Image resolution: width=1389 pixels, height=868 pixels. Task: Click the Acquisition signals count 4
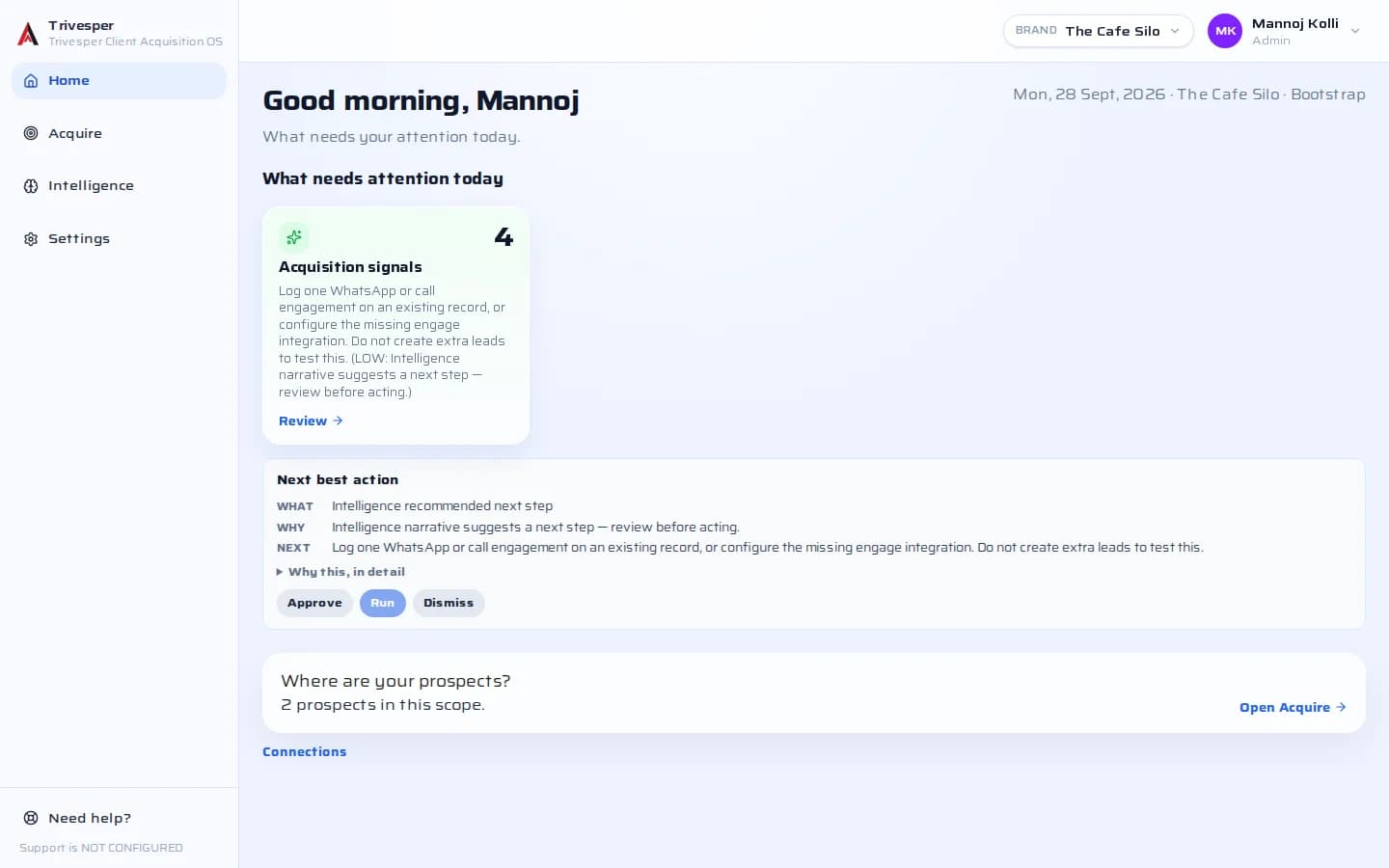pos(504,237)
